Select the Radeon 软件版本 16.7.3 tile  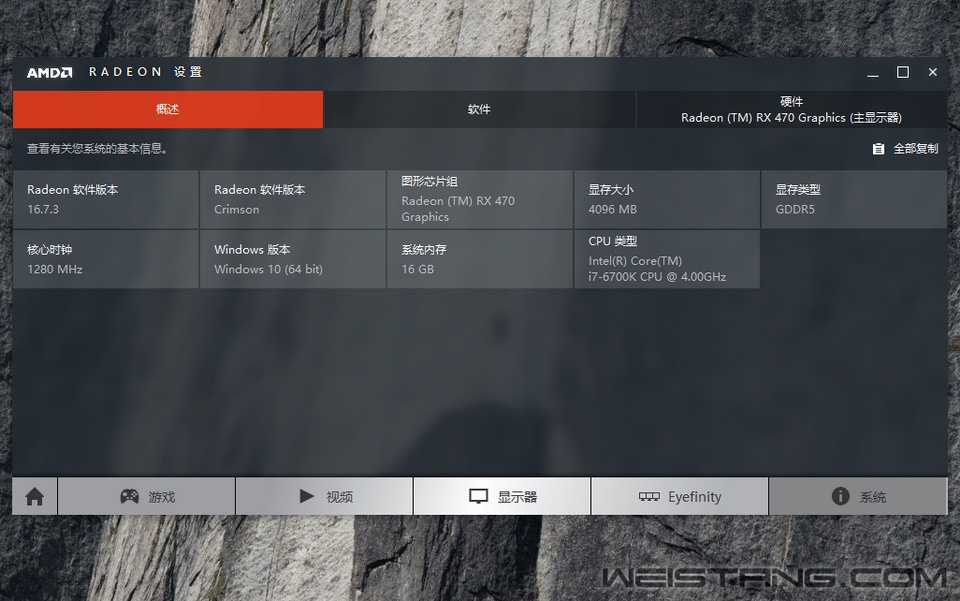[106, 200]
